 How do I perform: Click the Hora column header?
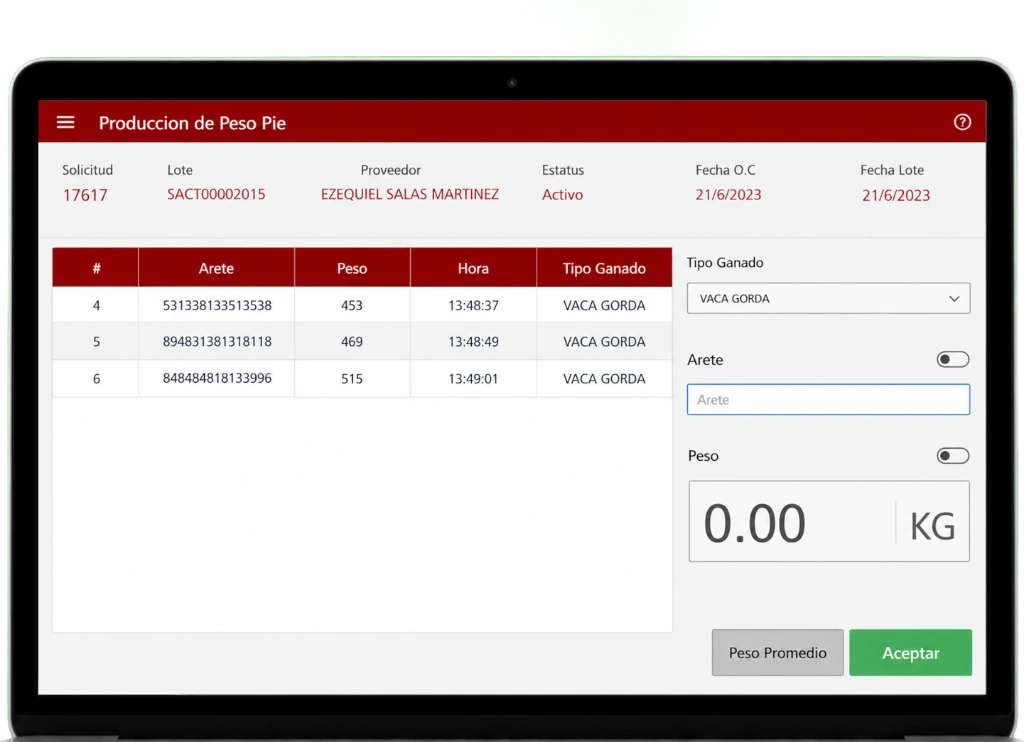point(473,268)
